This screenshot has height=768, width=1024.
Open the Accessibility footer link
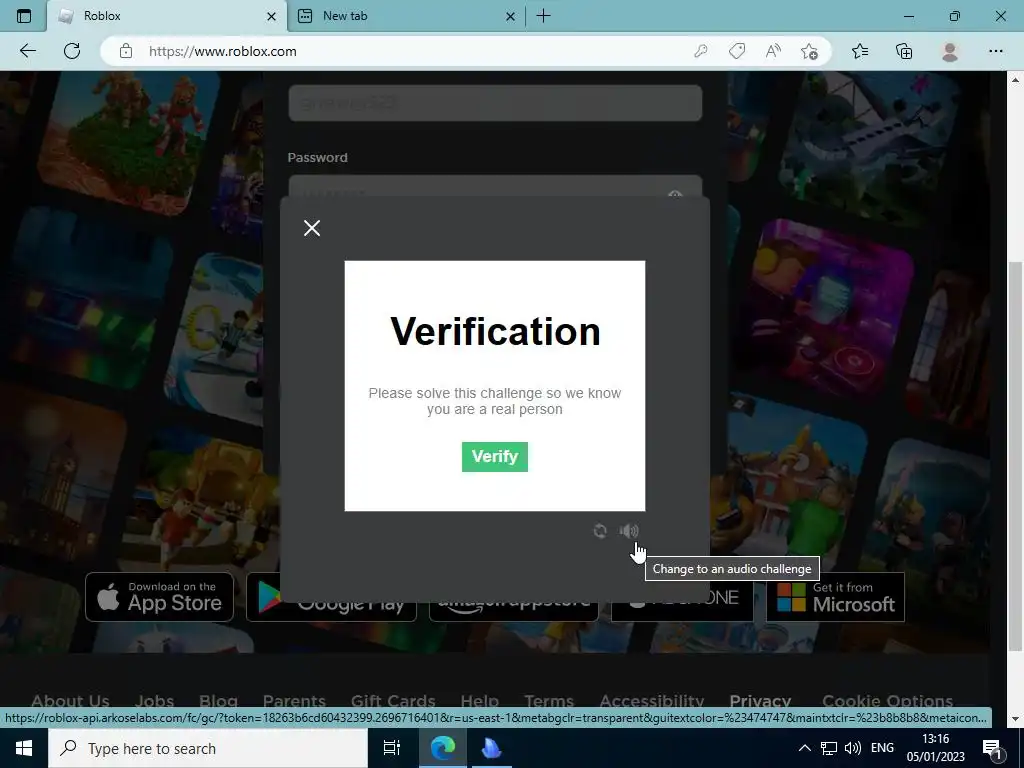(x=652, y=701)
